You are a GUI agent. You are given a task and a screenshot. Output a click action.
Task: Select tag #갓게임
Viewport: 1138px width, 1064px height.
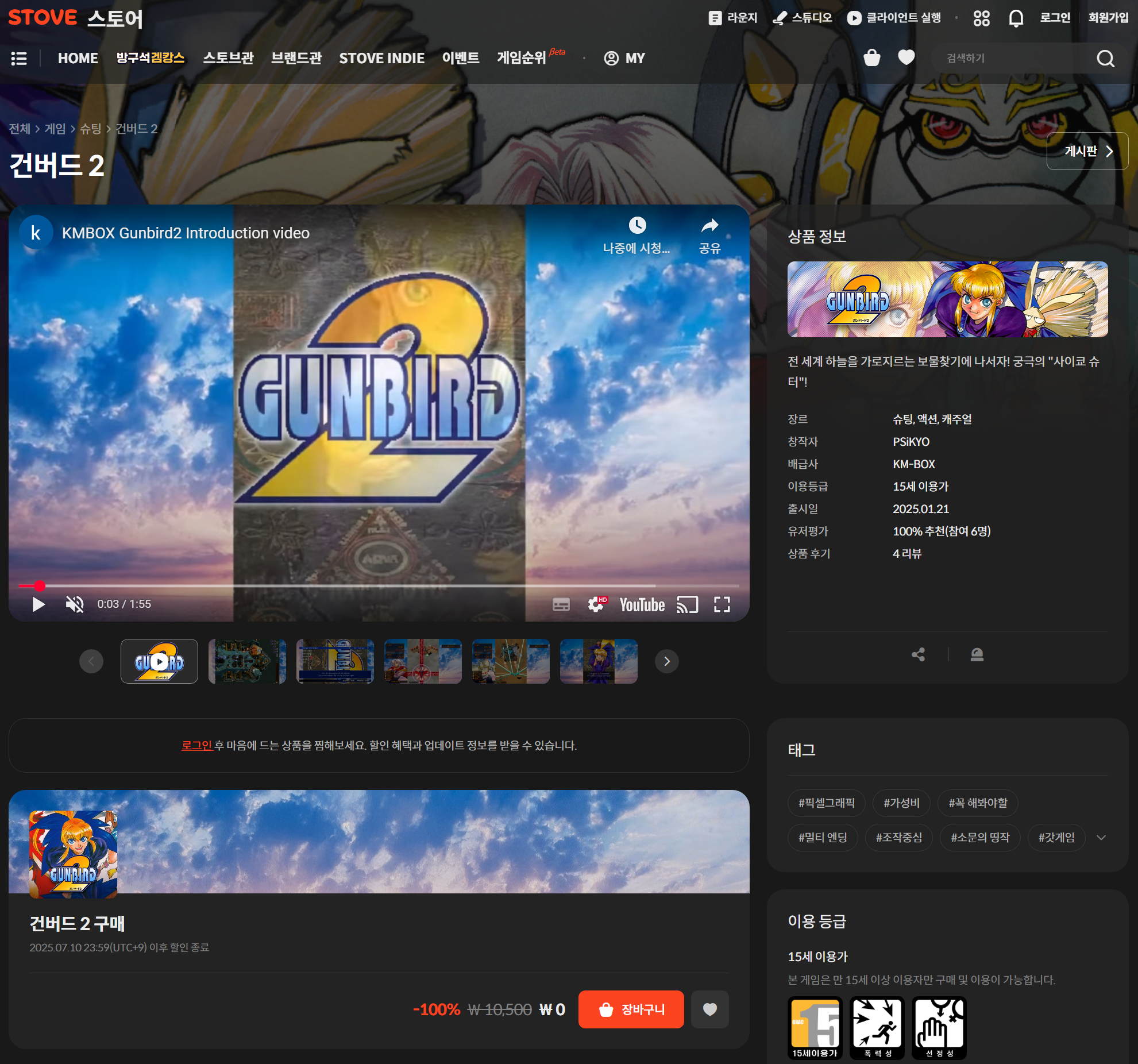click(1056, 838)
